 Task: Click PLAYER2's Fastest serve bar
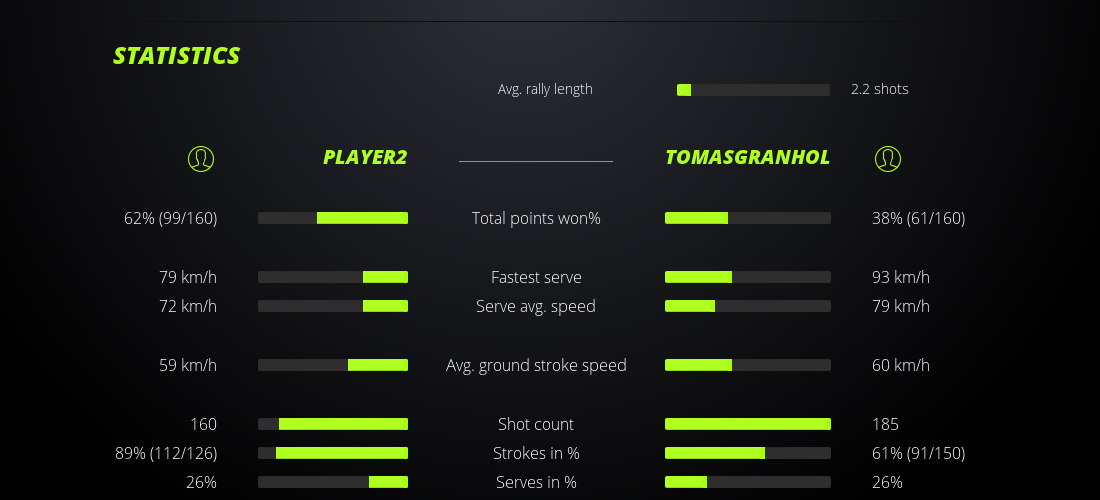pos(333,277)
